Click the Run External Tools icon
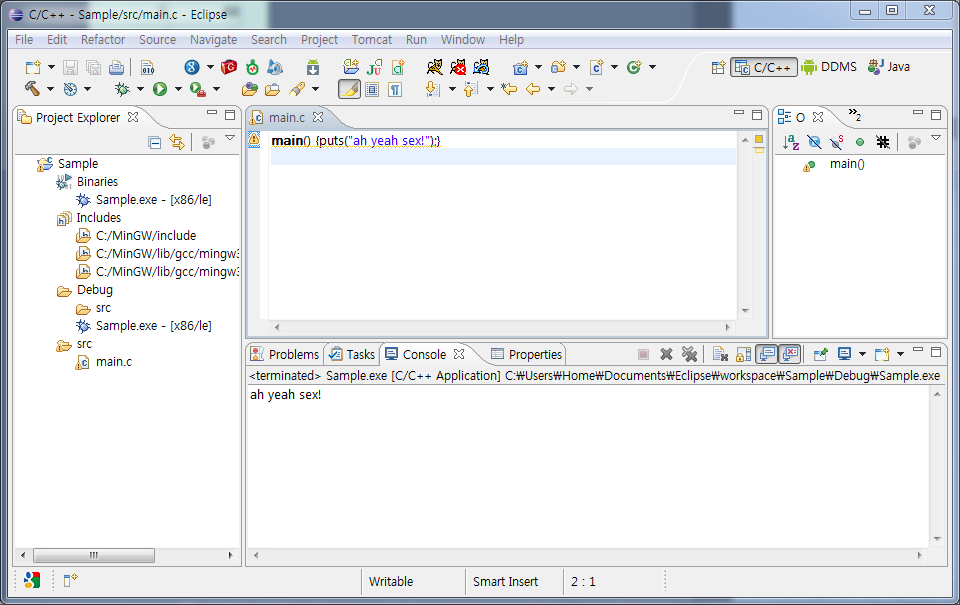The width and height of the screenshot is (960, 605). tap(197, 89)
